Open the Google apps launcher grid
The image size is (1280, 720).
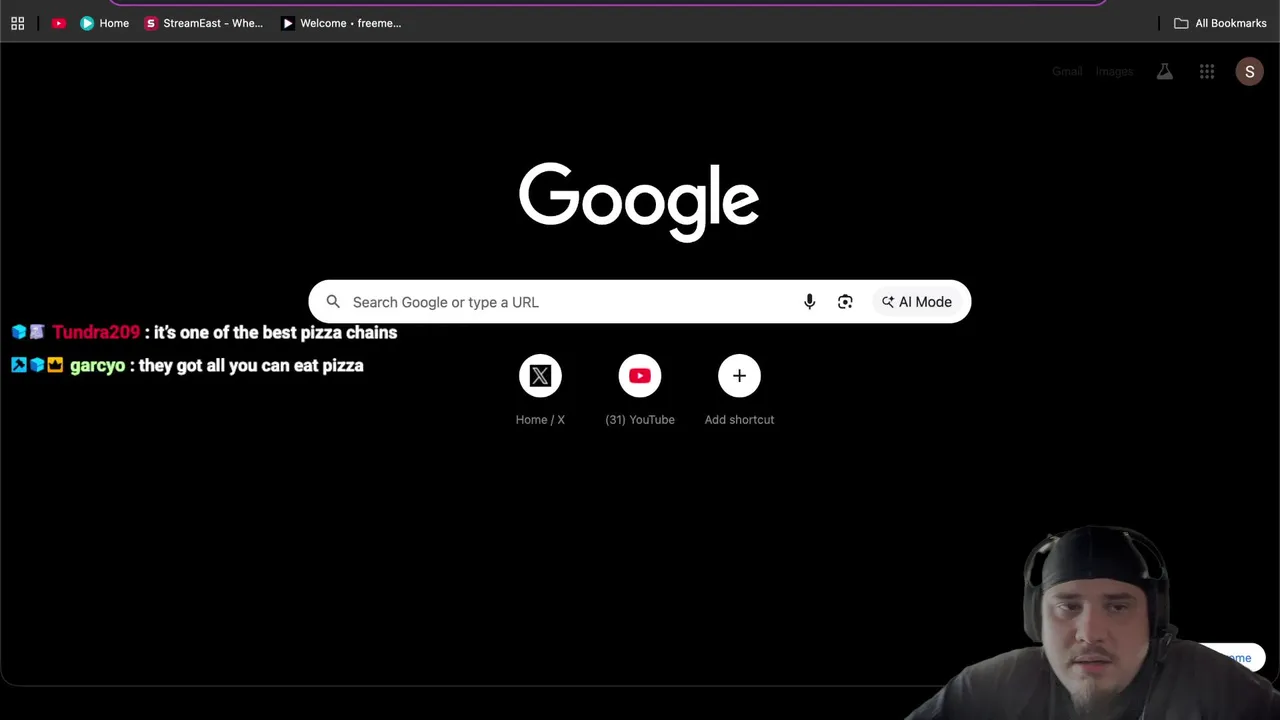[1207, 72]
